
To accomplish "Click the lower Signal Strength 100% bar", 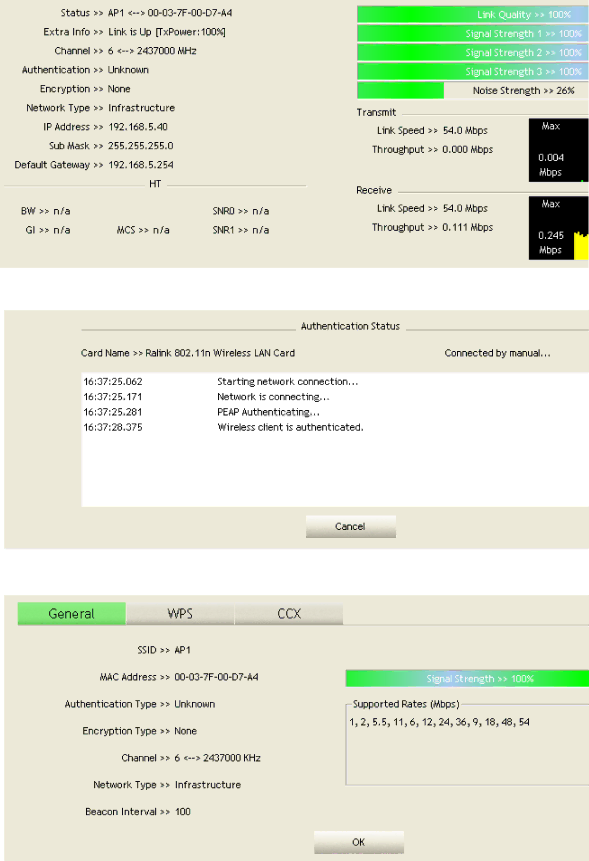I will tap(467, 679).
